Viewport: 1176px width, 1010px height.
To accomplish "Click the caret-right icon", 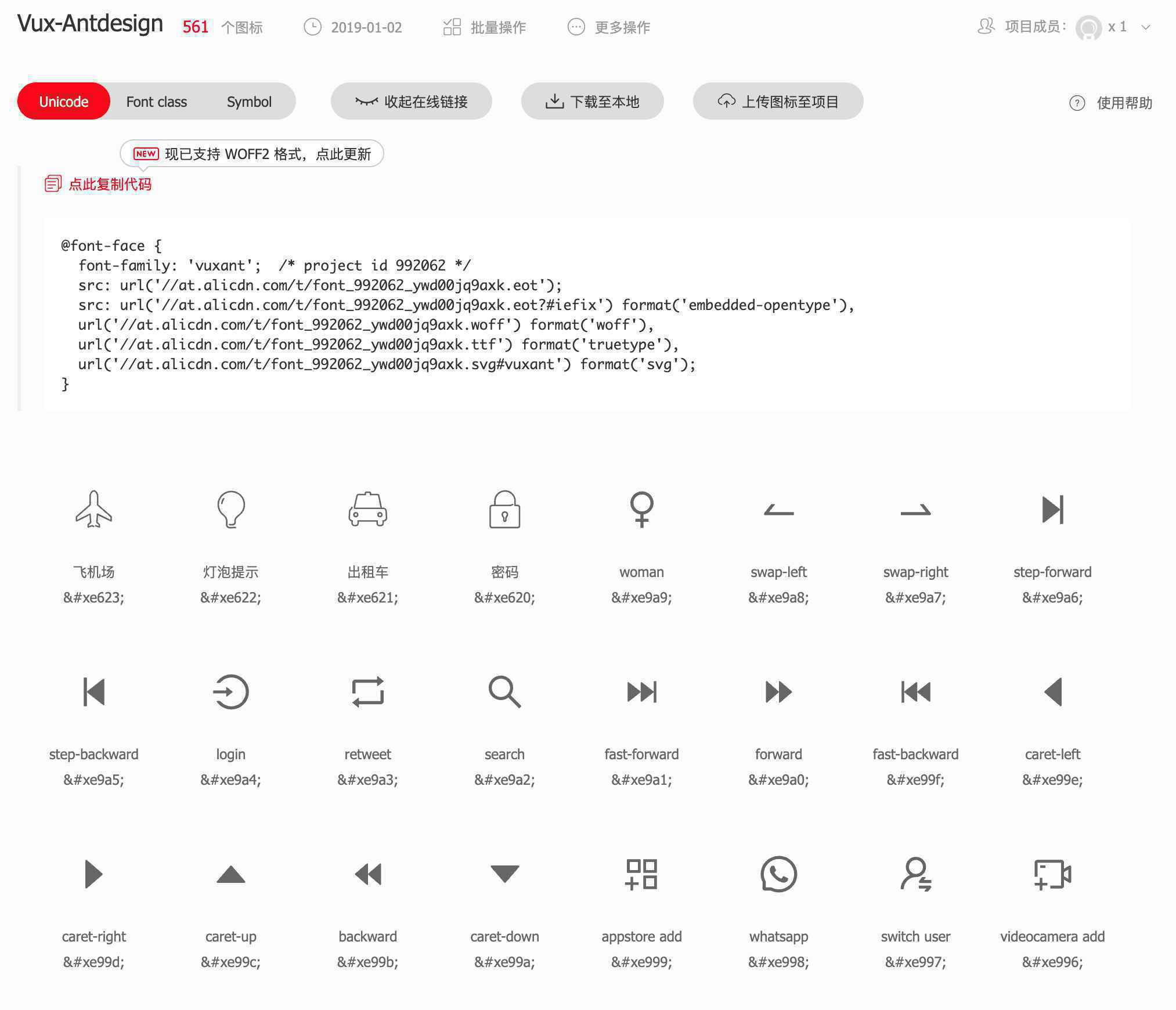I will pyautogui.click(x=93, y=874).
